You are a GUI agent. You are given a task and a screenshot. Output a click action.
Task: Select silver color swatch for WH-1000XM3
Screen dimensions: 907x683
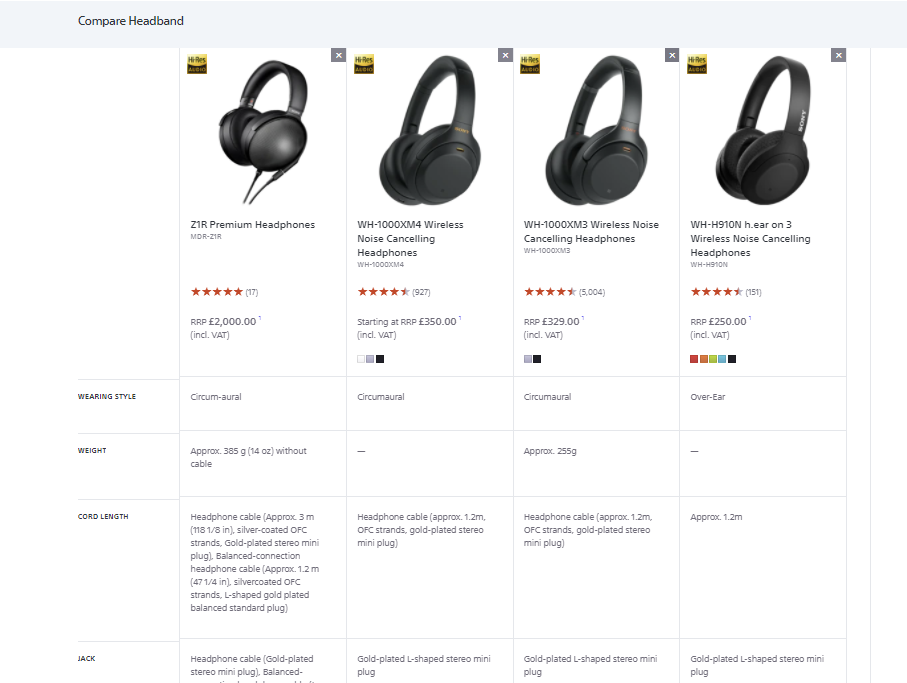click(528, 359)
